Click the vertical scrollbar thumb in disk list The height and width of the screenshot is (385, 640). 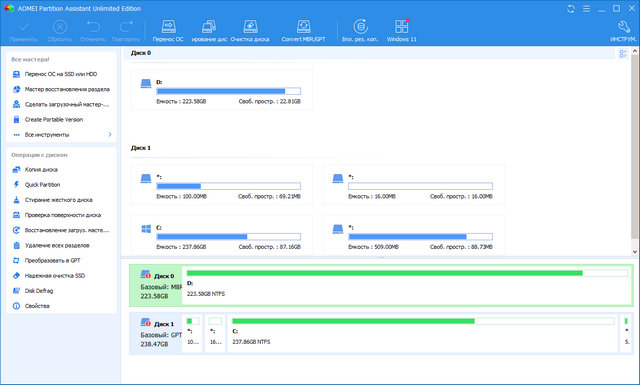pyautogui.click(x=635, y=147)
